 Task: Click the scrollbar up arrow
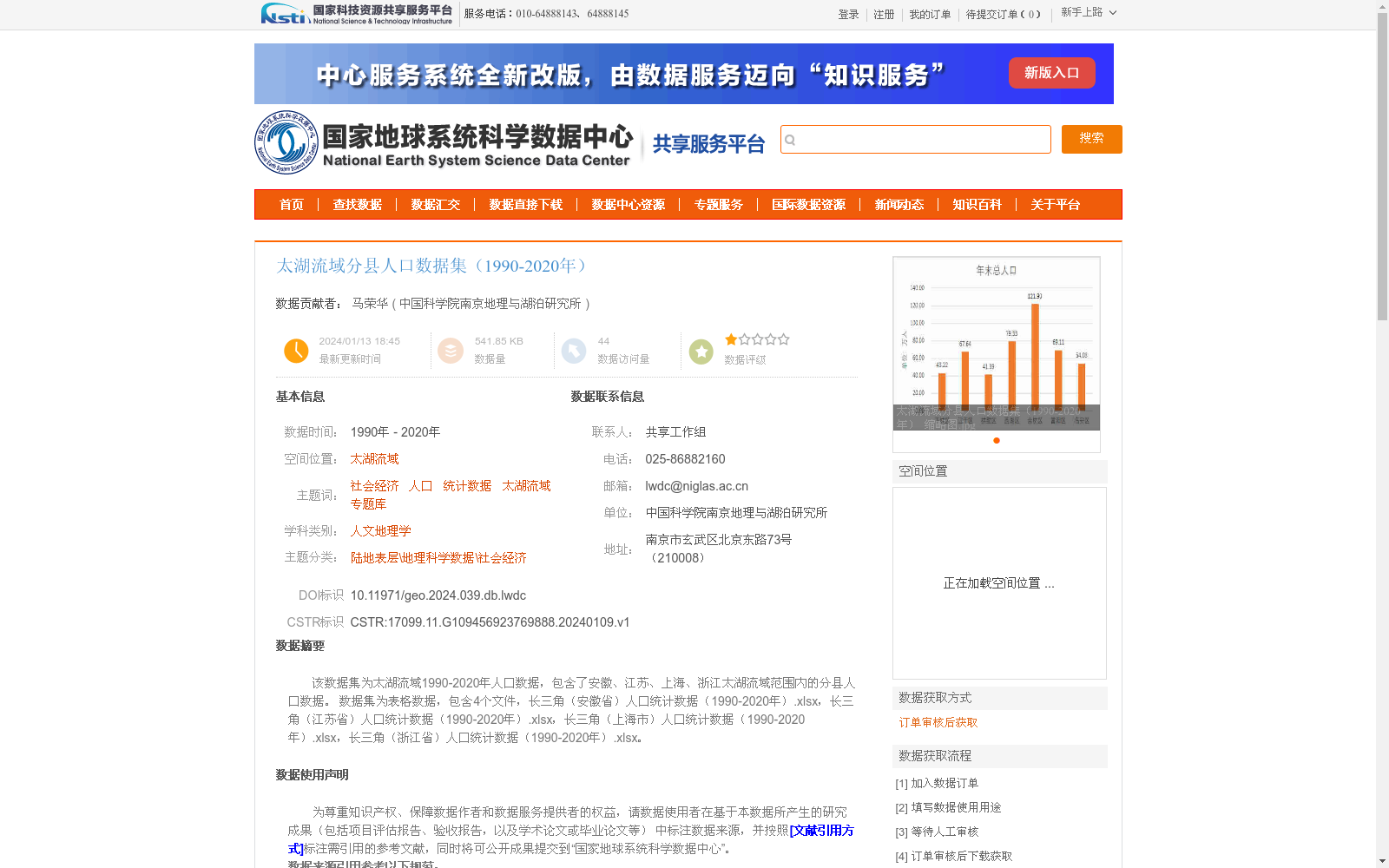click(x=1382, y=6)
